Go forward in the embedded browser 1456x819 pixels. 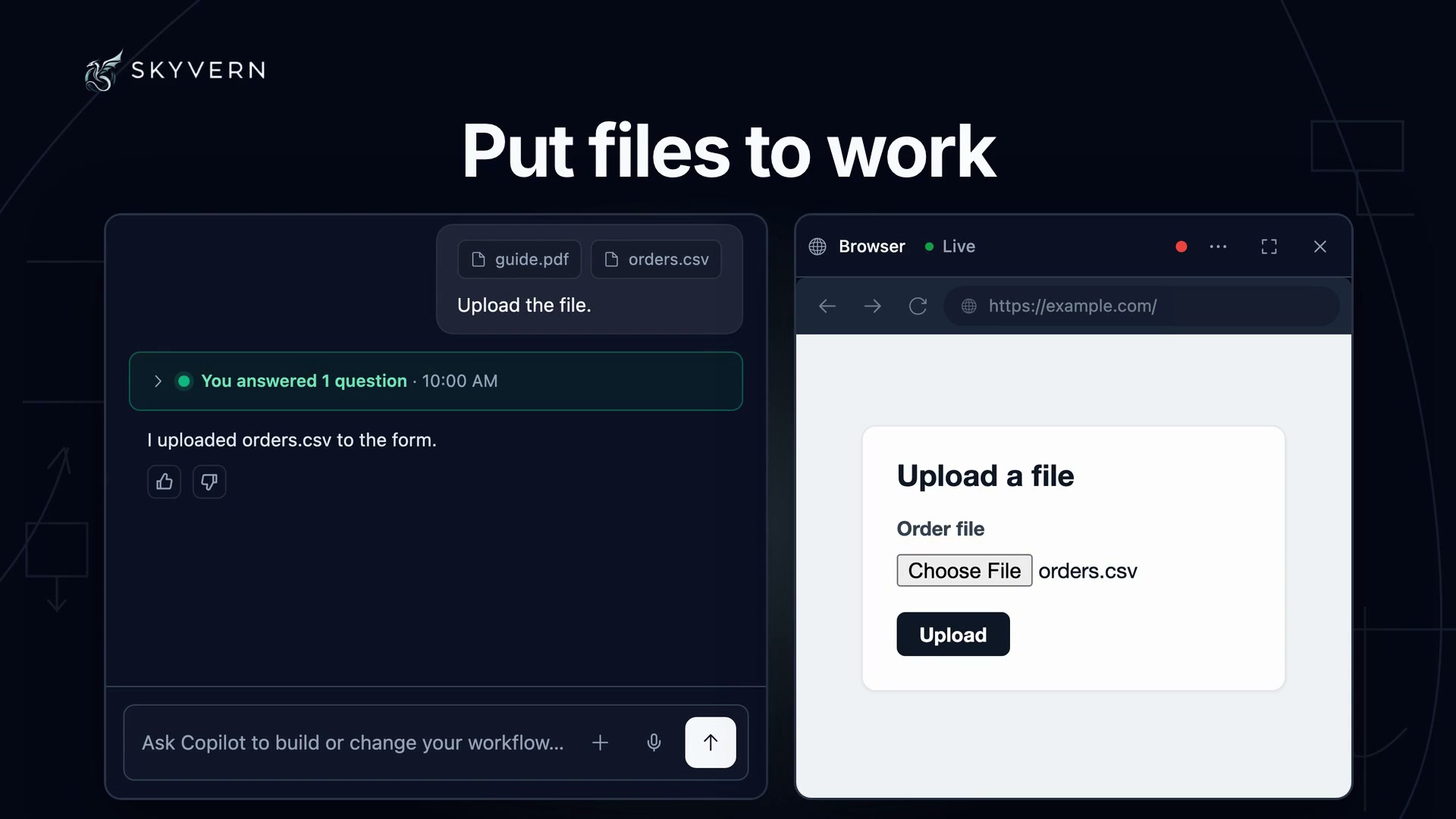pos(873,306)
